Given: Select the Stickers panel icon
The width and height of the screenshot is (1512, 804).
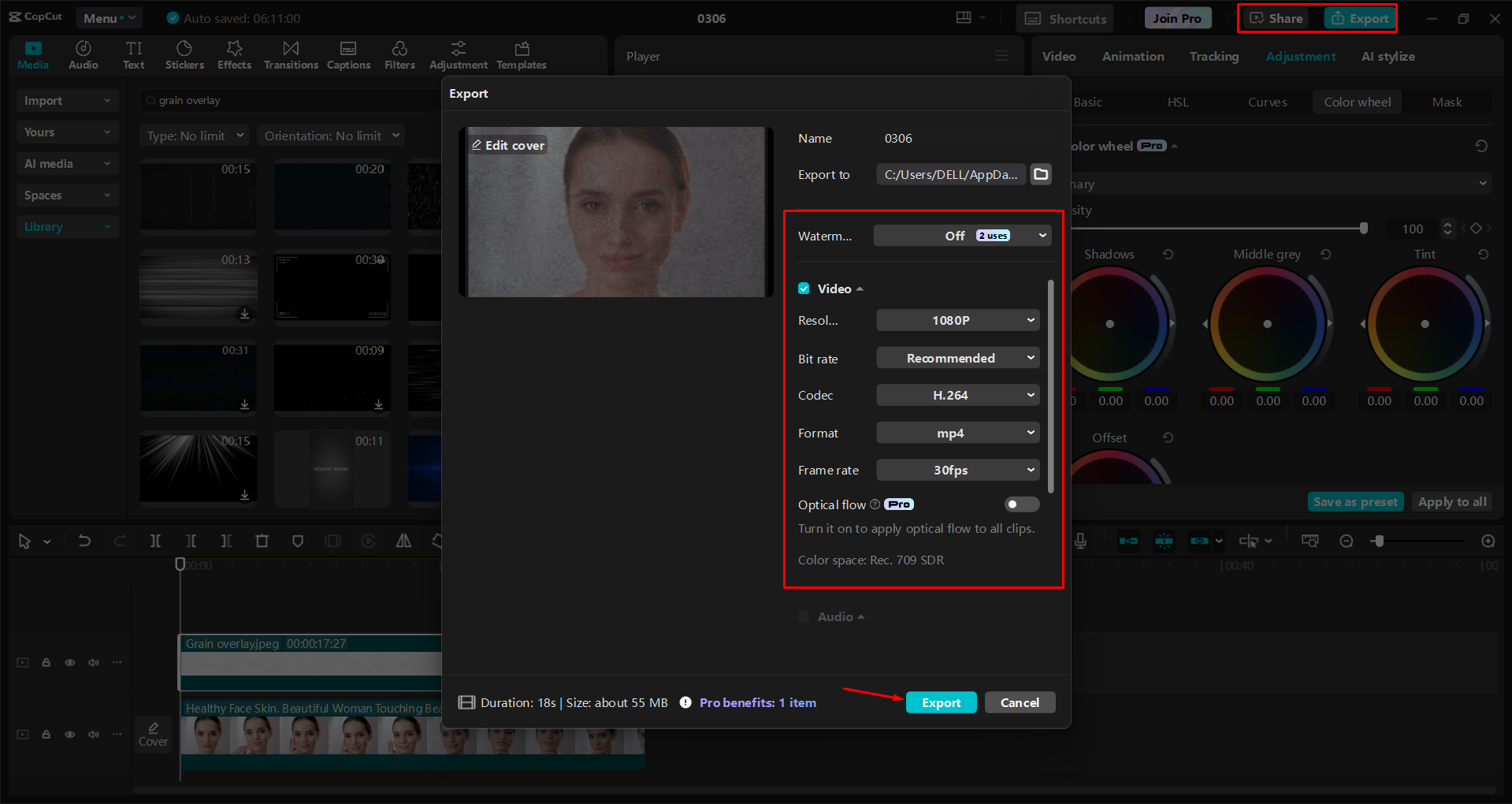Looking at the screenshot, I should pyautogui.click(x=184, y=54).
